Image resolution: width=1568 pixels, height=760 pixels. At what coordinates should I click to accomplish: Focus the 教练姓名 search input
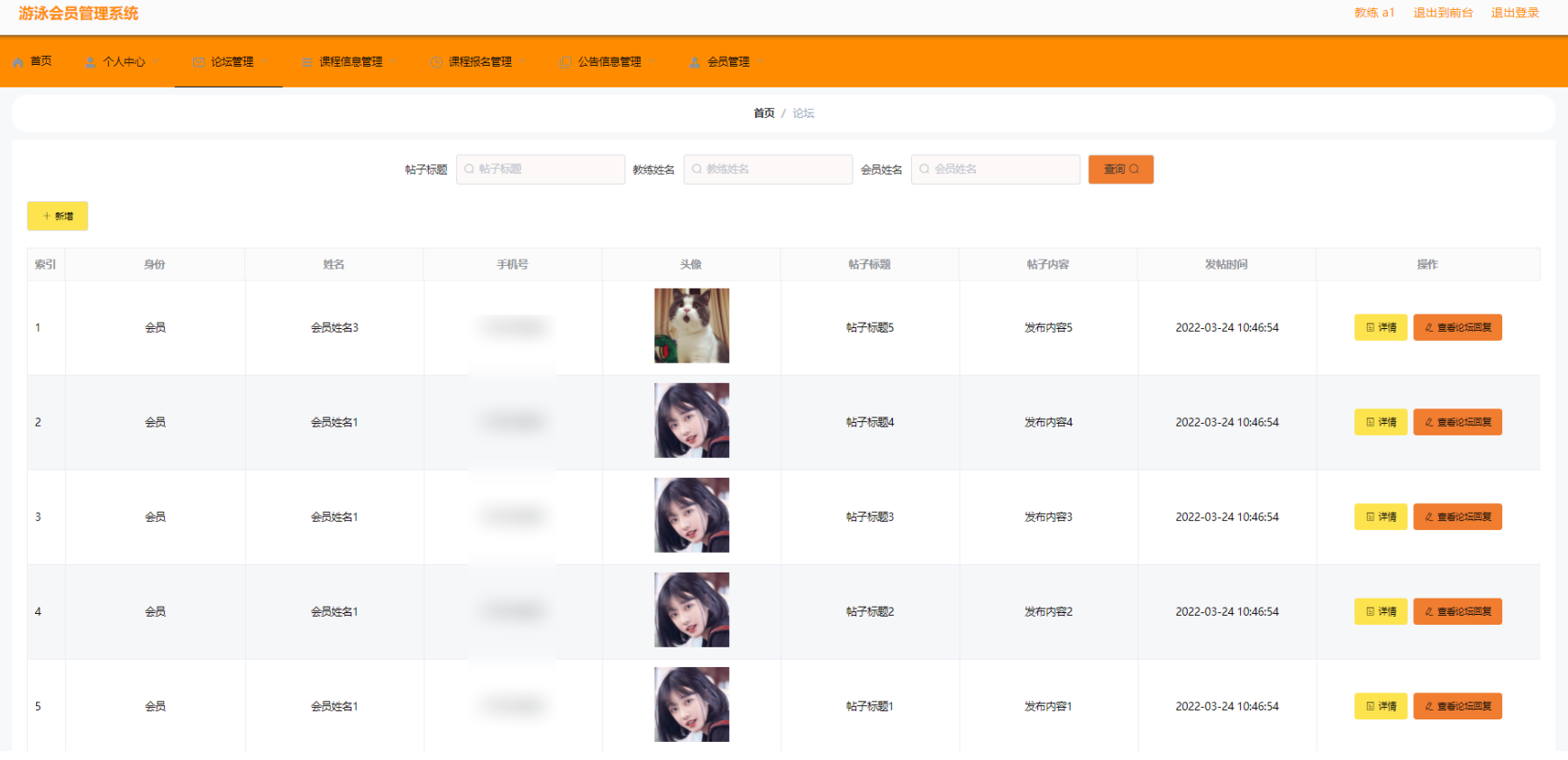click(768, 169)
